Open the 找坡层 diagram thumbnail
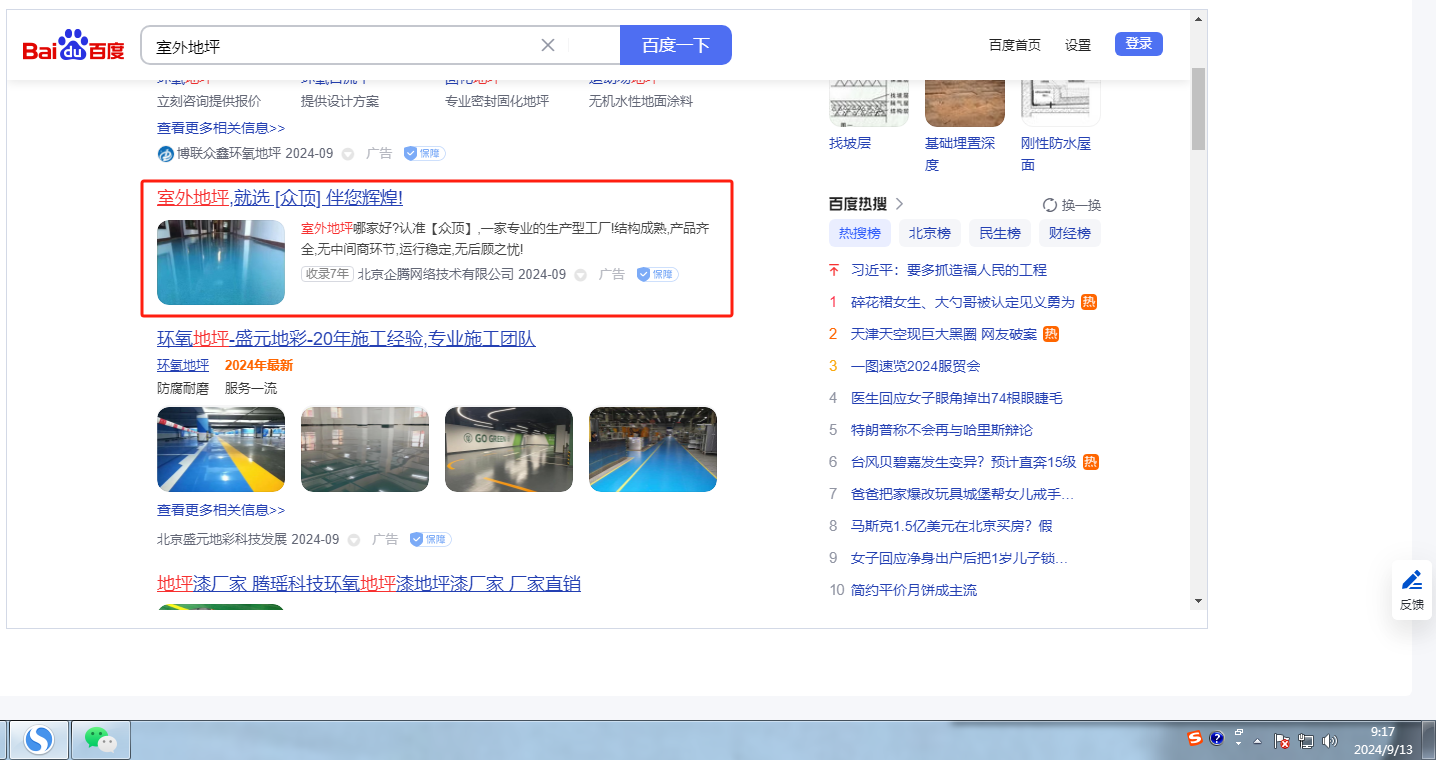Image resolution: width=1436 pixels, height=760 pixels. [869, 101]
